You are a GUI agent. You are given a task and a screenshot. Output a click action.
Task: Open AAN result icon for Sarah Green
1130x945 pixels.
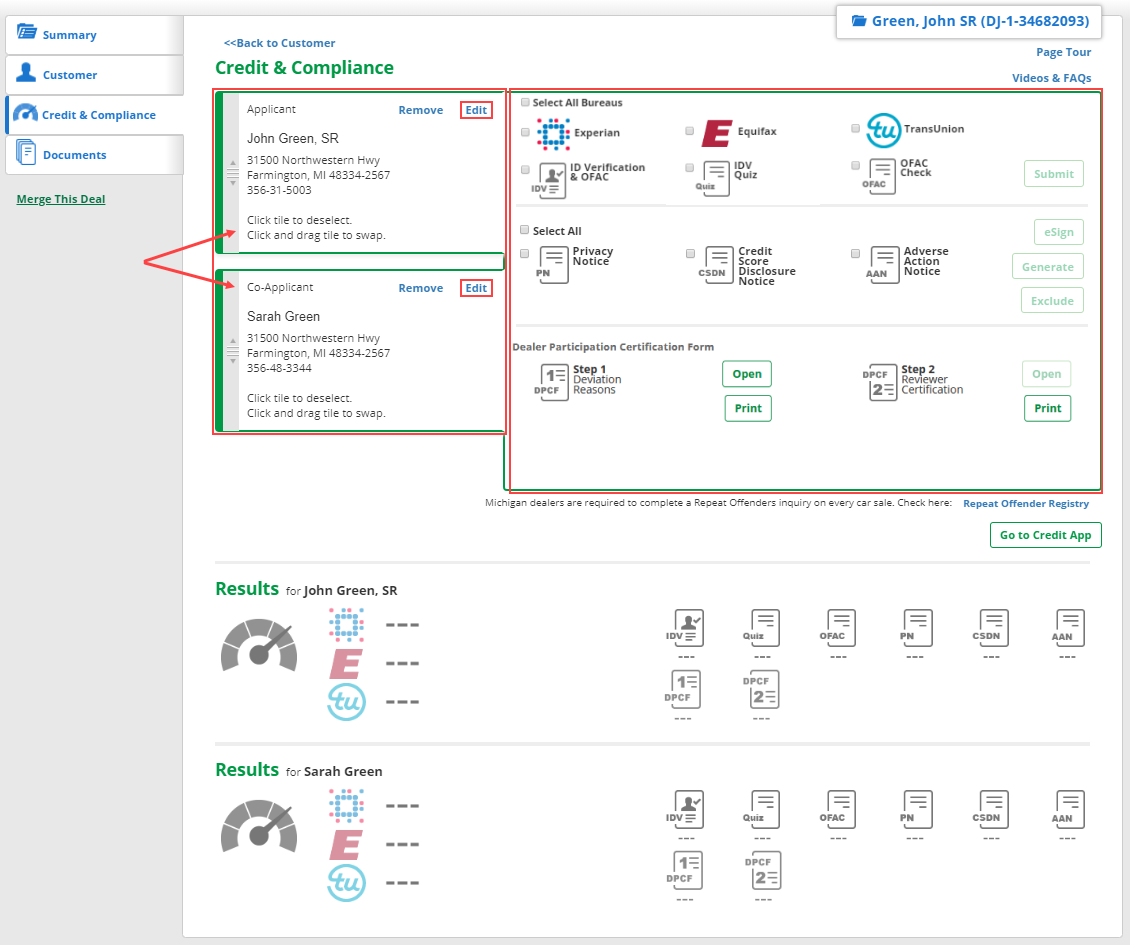(x=1069, y=809)
